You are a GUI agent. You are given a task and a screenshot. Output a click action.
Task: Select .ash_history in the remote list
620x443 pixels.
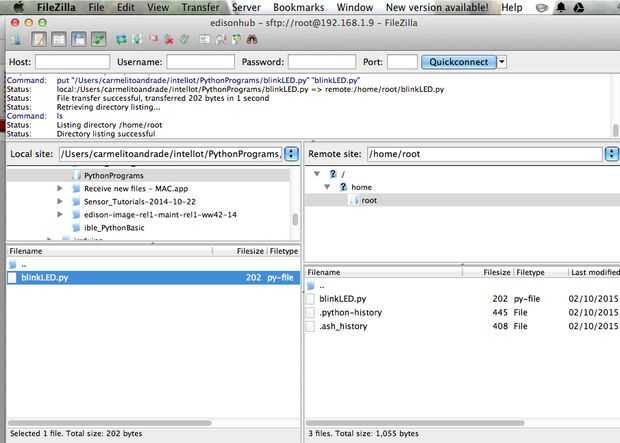[462, 326]
